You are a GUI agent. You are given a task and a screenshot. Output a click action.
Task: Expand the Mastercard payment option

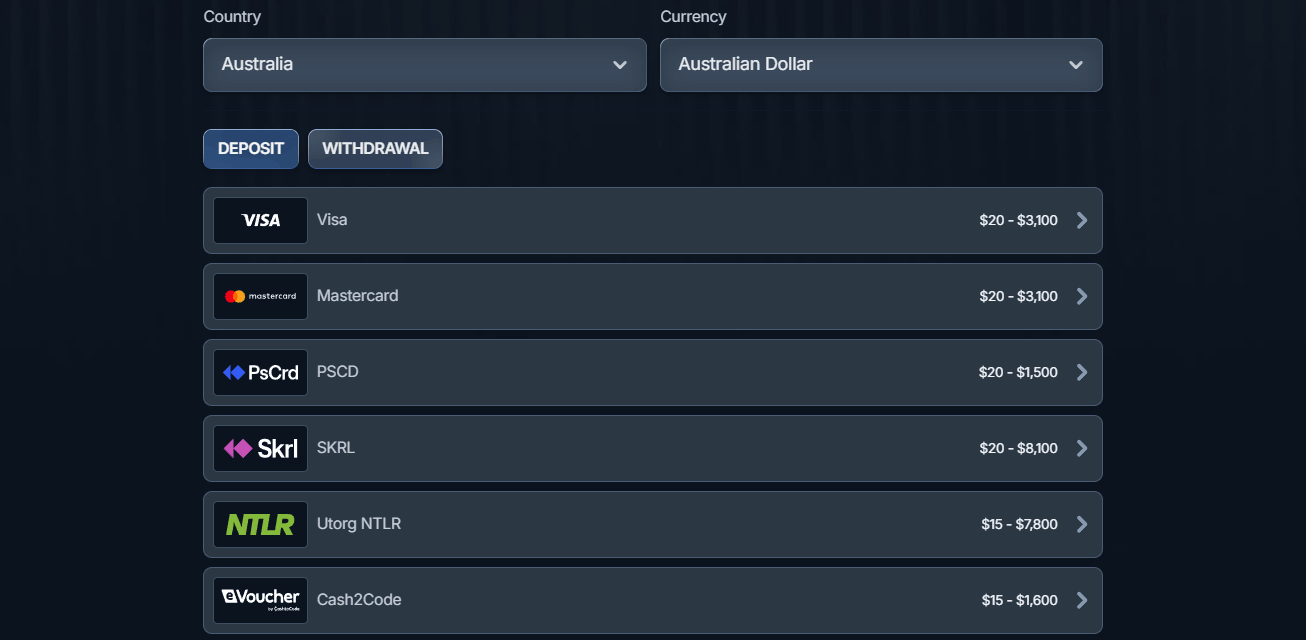point(652,296)
